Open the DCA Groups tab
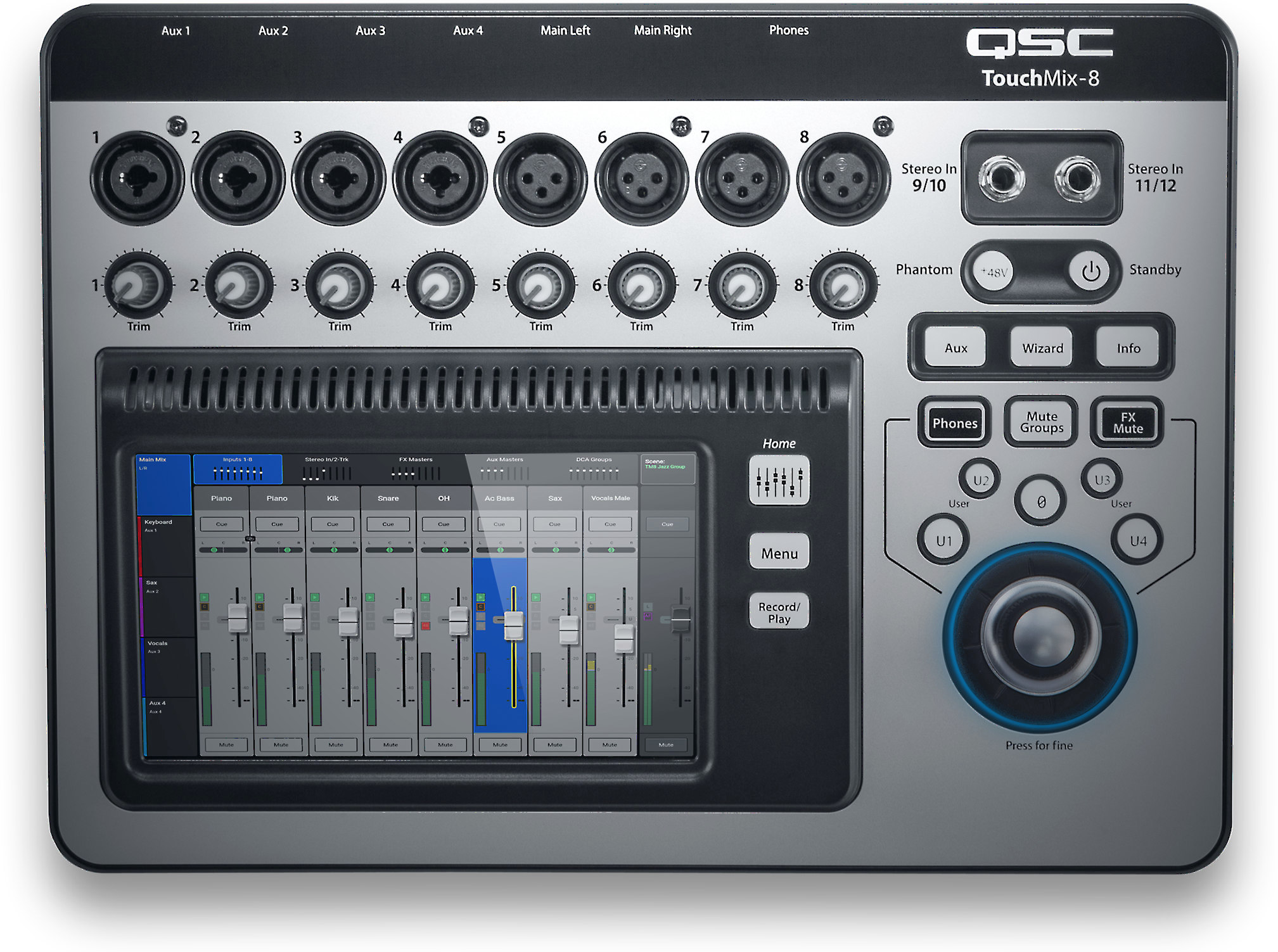Image resolution: width=1278 pixels, height=952 pixels. click(x=594, y=469)
